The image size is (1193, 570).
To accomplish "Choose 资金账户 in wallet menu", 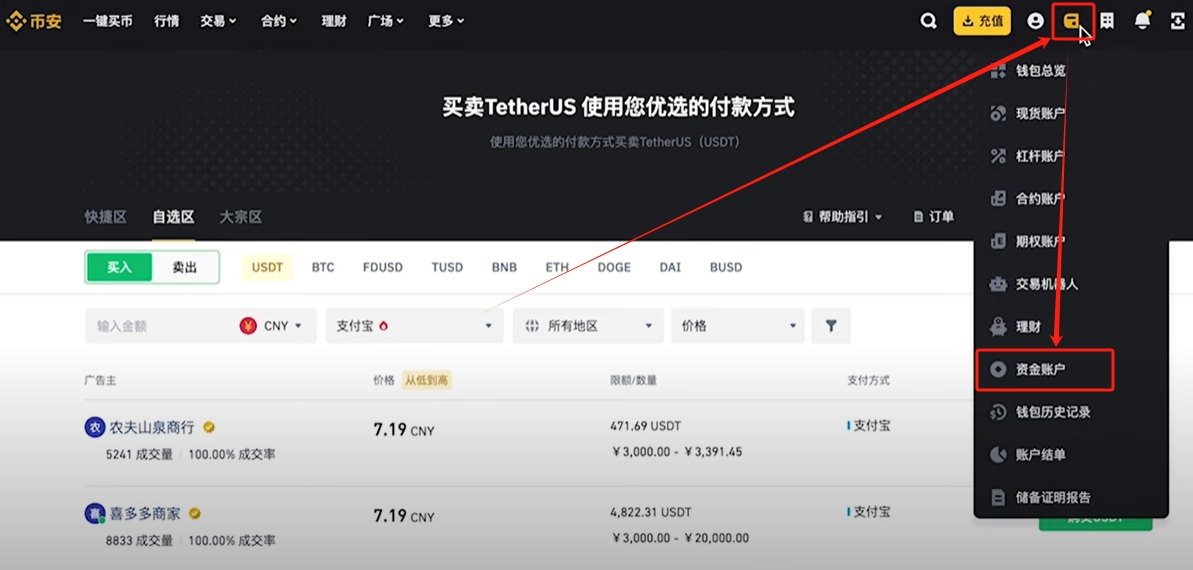I will (x=1045, y=370).
